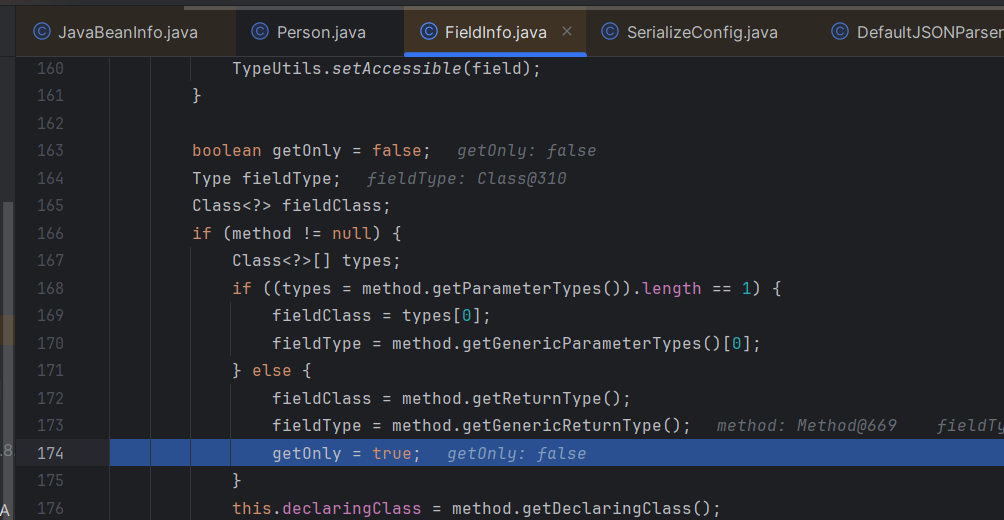
Task: Click gutter line number 166
Action: (49, 233)
